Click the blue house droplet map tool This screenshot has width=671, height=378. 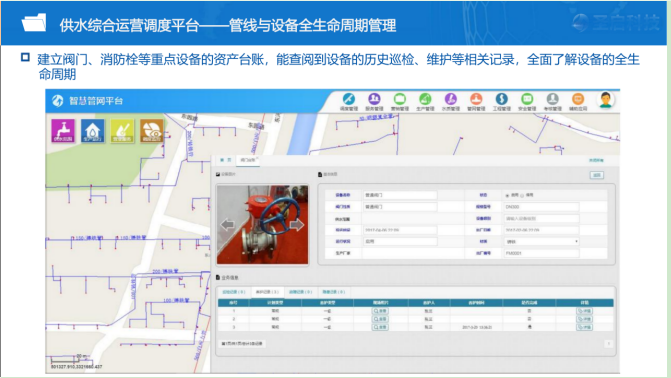(92, 131)
